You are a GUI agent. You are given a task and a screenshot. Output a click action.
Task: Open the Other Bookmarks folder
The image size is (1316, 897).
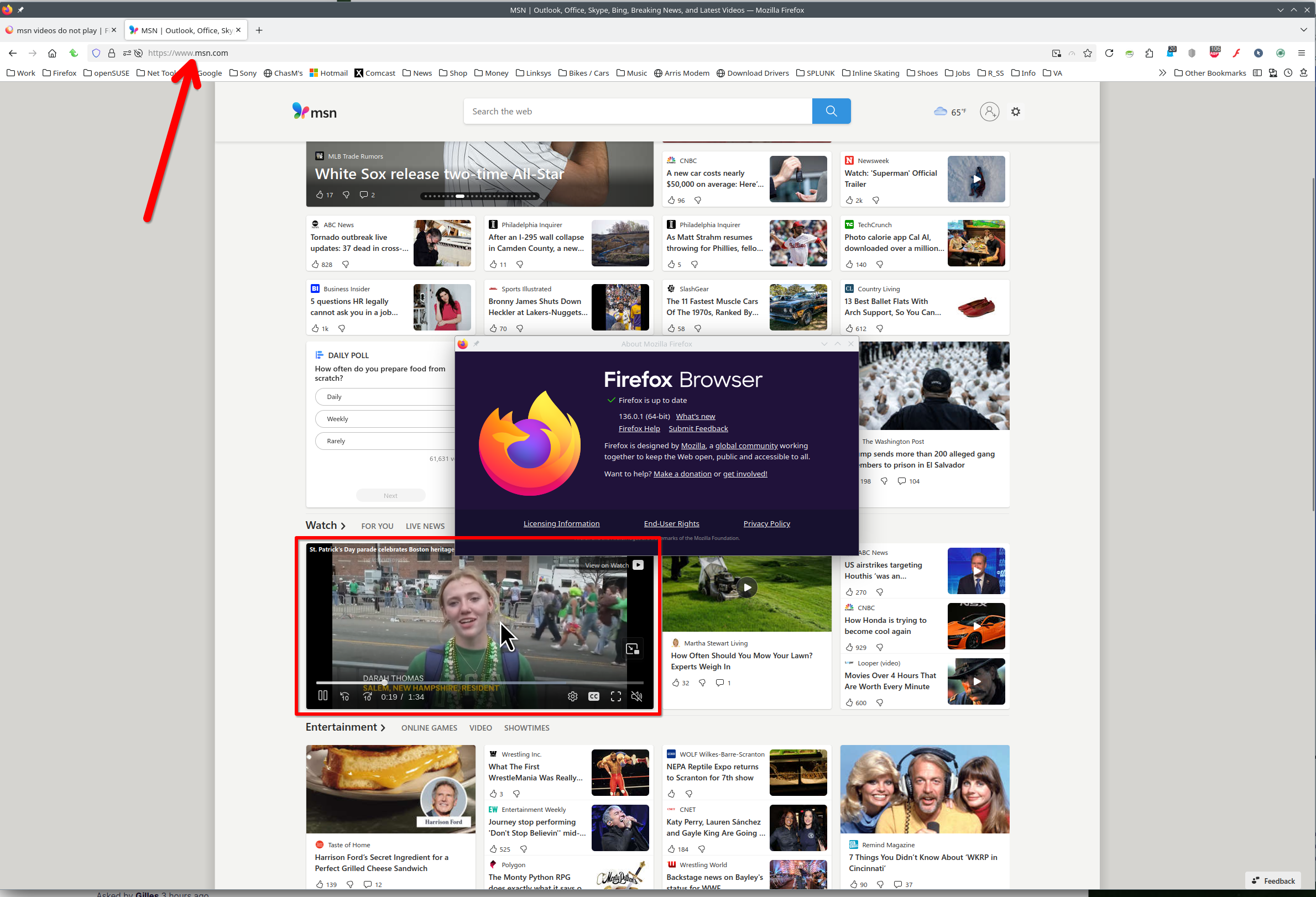click(x=1209, y=73)
